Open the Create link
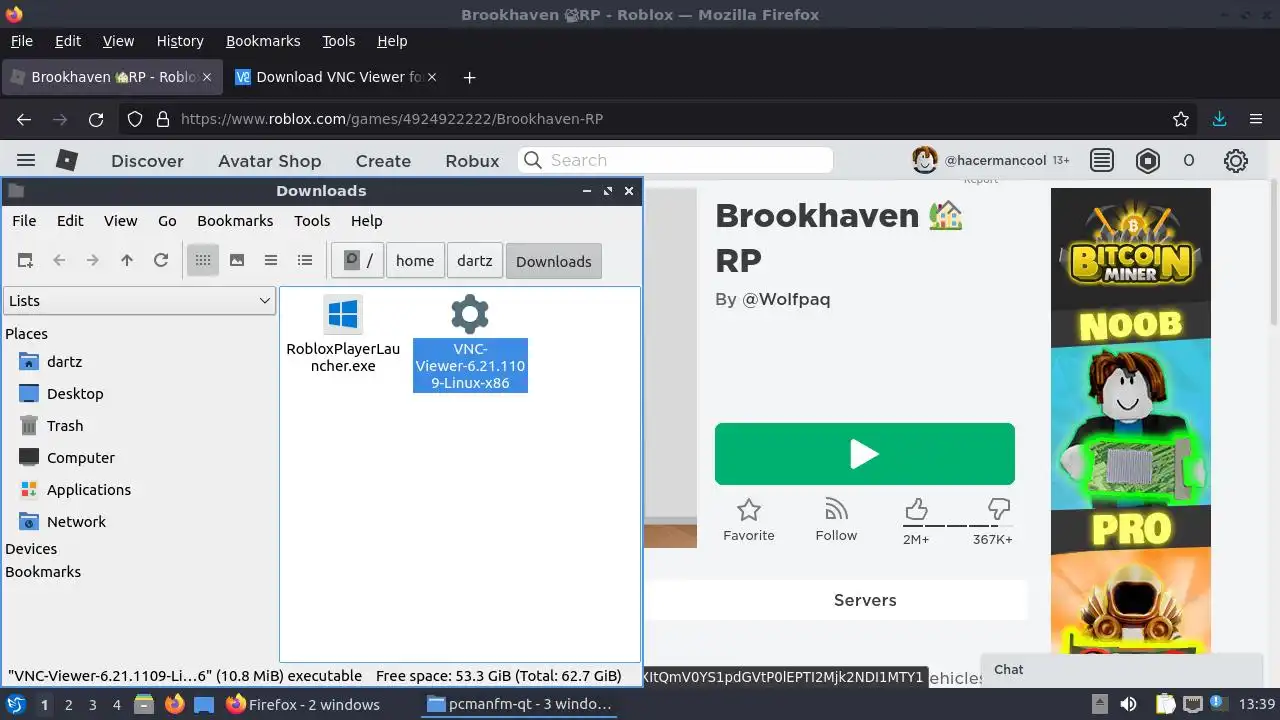Screen dimensions: 1280x720 tap(383, 160)
